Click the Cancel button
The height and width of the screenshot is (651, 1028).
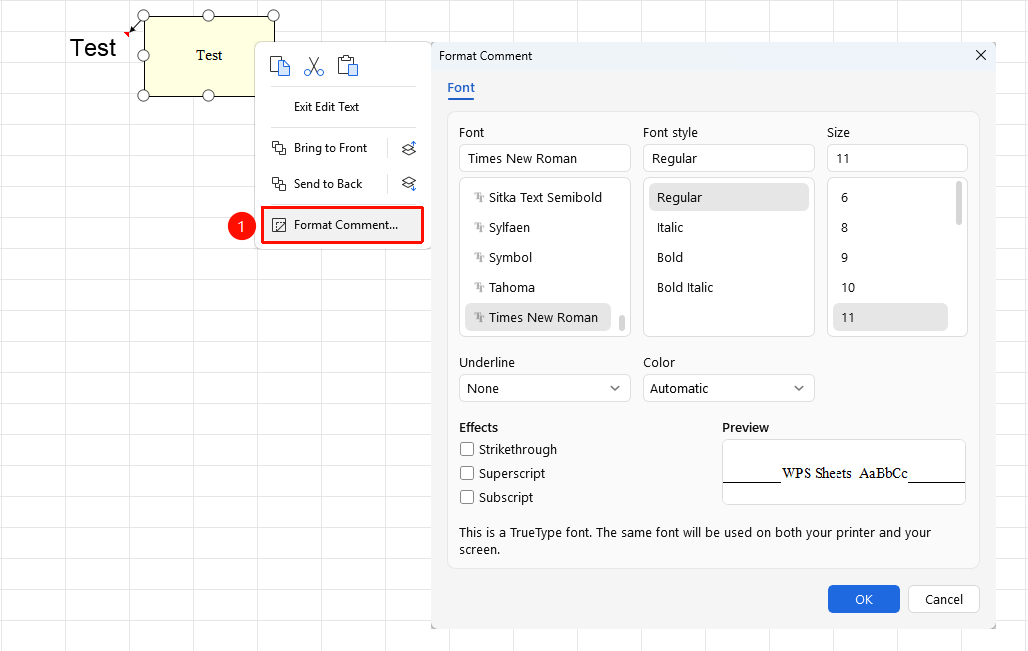(944, 599)
